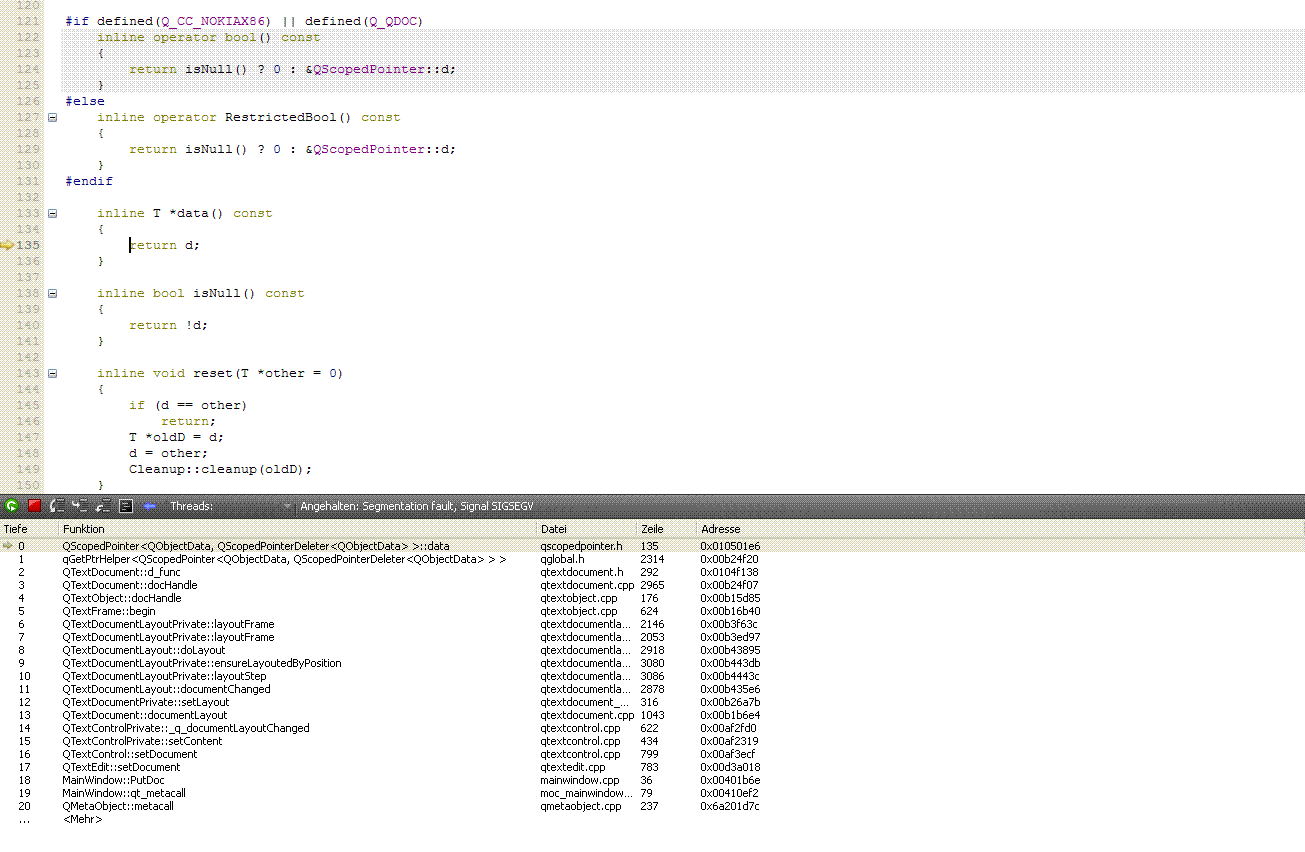1305x852 pixels.
Task: Click line number 121 in gutter
Action: 28,21
